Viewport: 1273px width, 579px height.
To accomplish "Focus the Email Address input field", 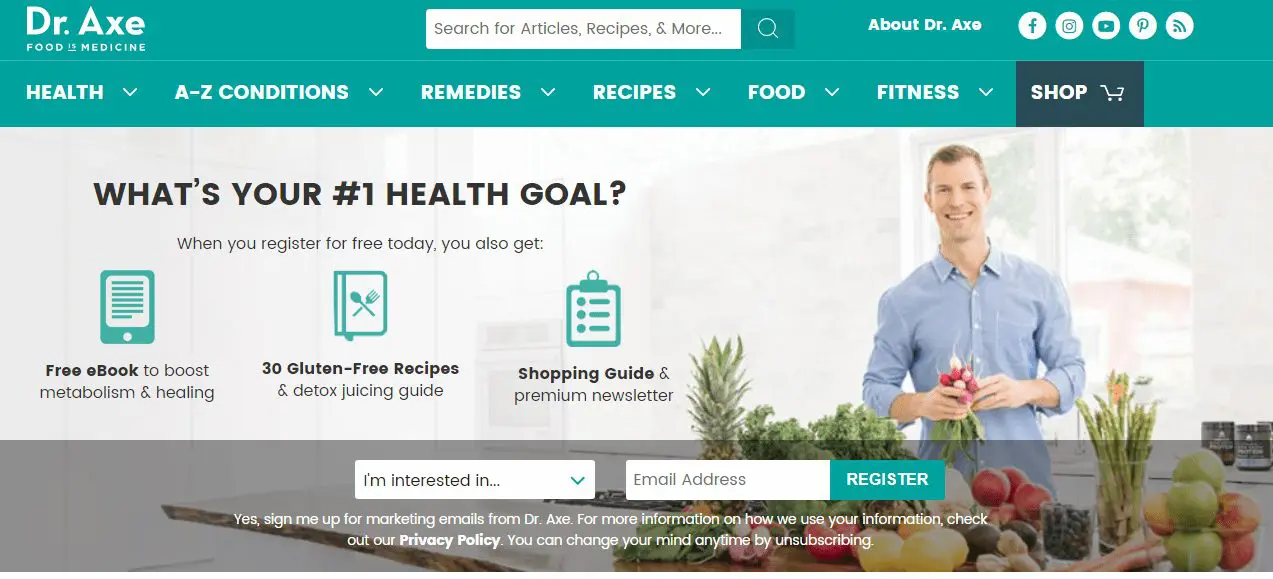I will [728, 480].
